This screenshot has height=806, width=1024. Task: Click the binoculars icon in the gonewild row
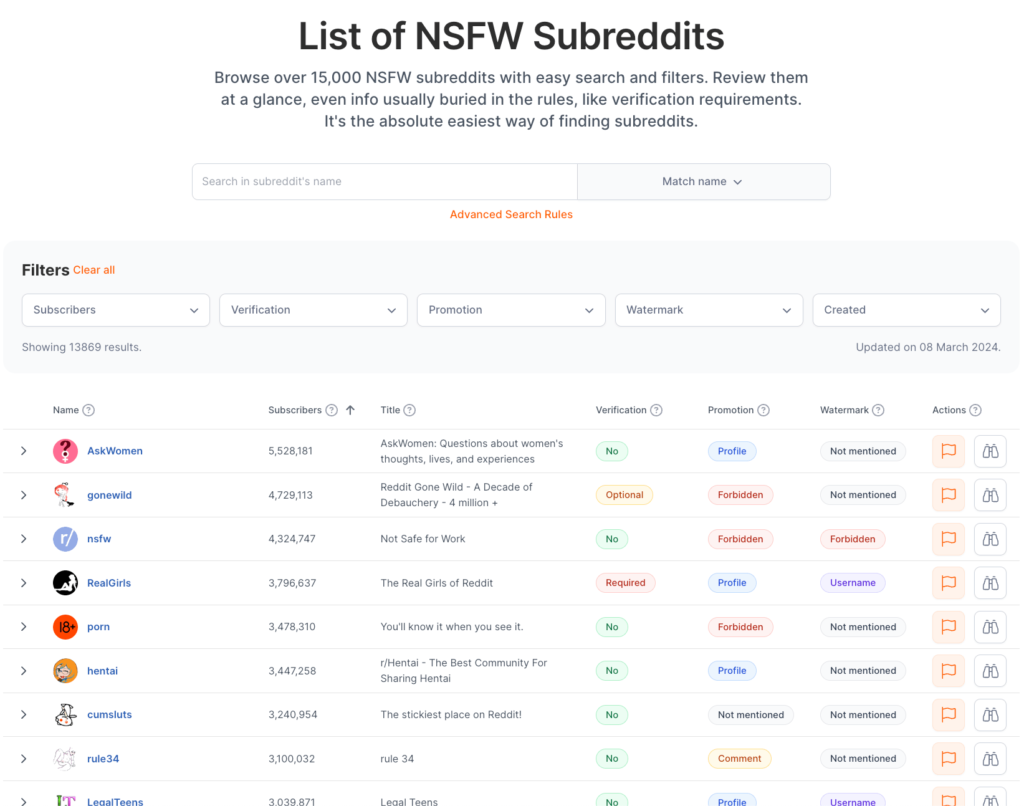pos(990,495)
